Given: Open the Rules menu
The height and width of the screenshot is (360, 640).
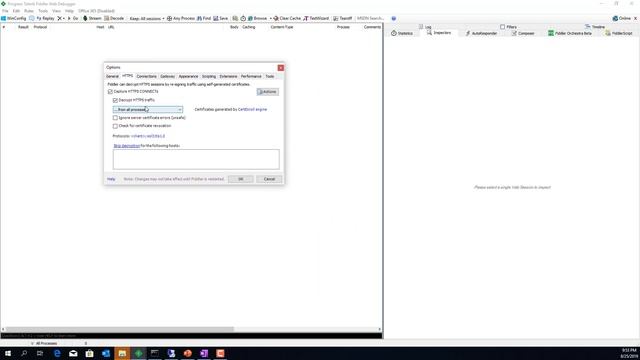Looking at the screenshot, I should click(29, 11).
